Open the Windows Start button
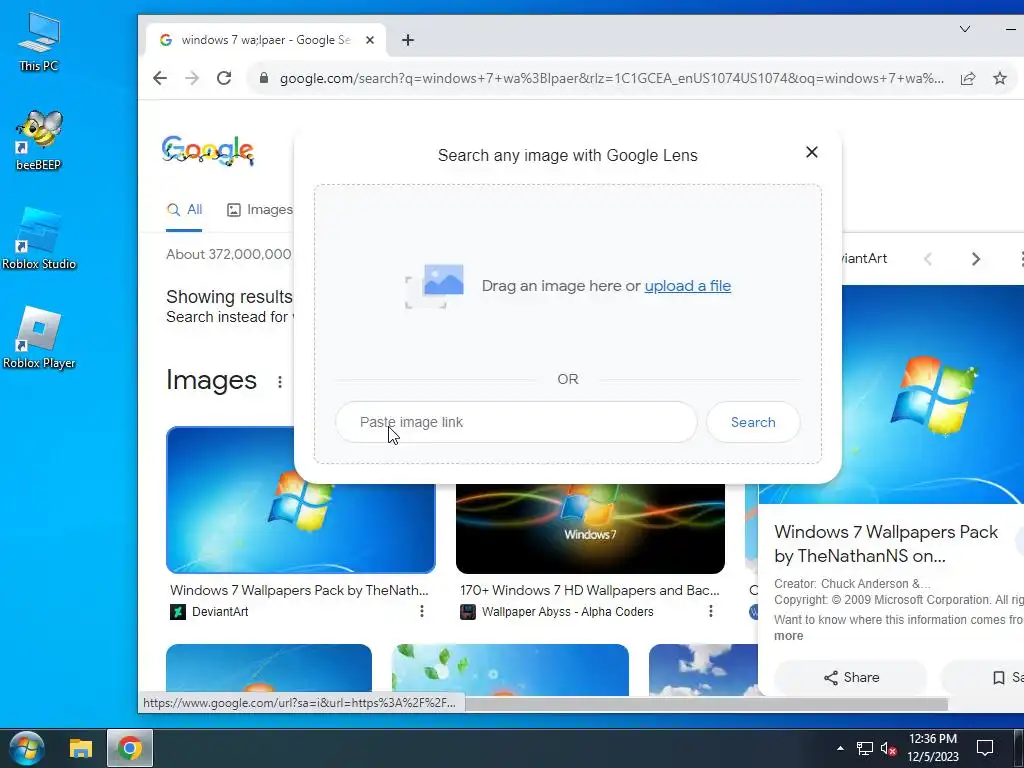This screenshot has width=1024, height=768. click(26, 748)
